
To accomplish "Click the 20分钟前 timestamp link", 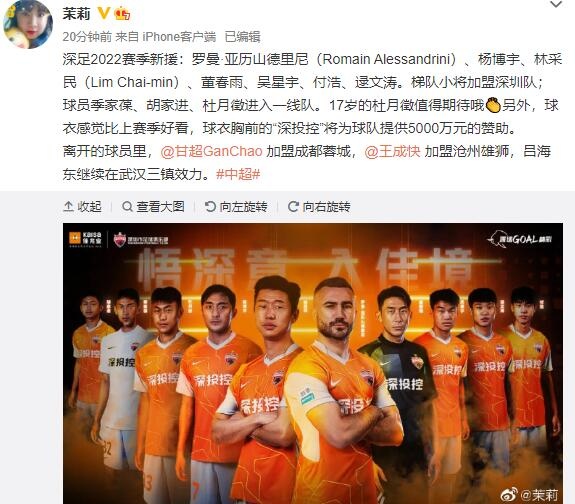I will (x=87, y=37).
